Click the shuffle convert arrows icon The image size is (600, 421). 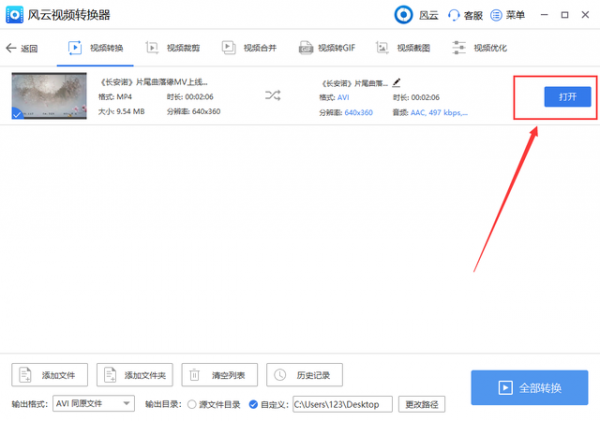pyautogui.click(x=273, y=95)
